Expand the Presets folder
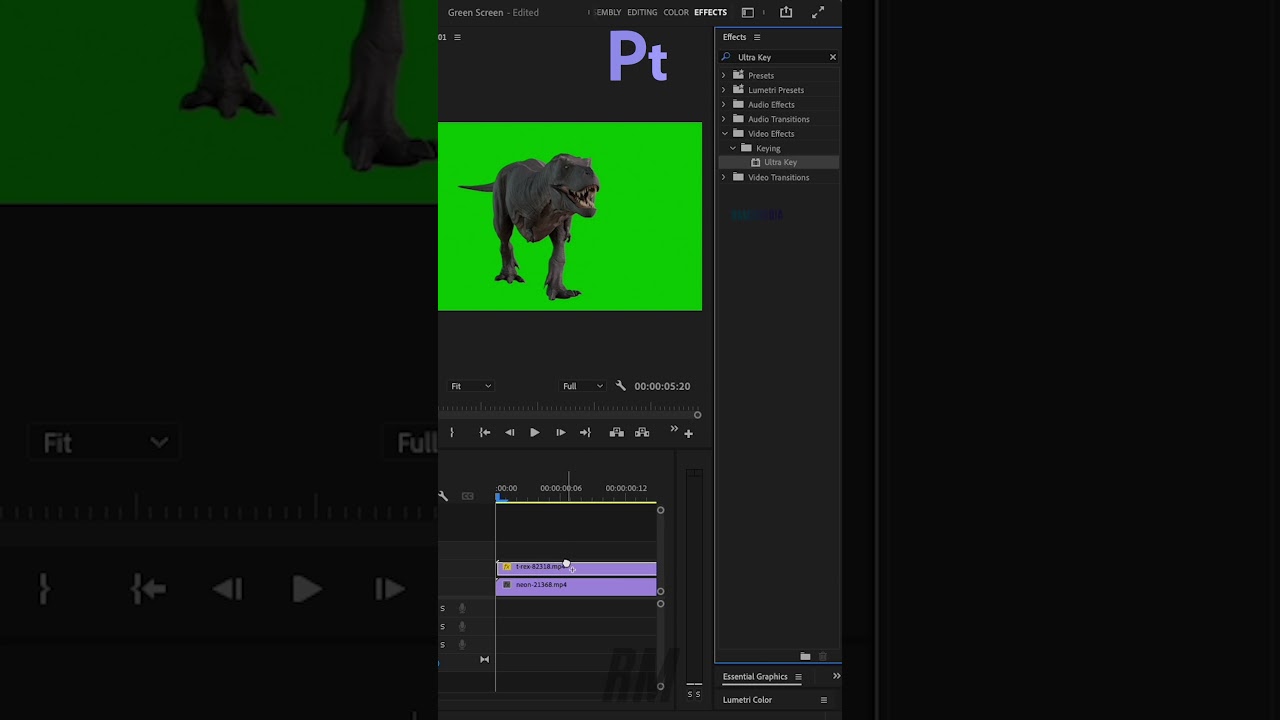Screen dimensions: 1280x720 coord(724,75)
